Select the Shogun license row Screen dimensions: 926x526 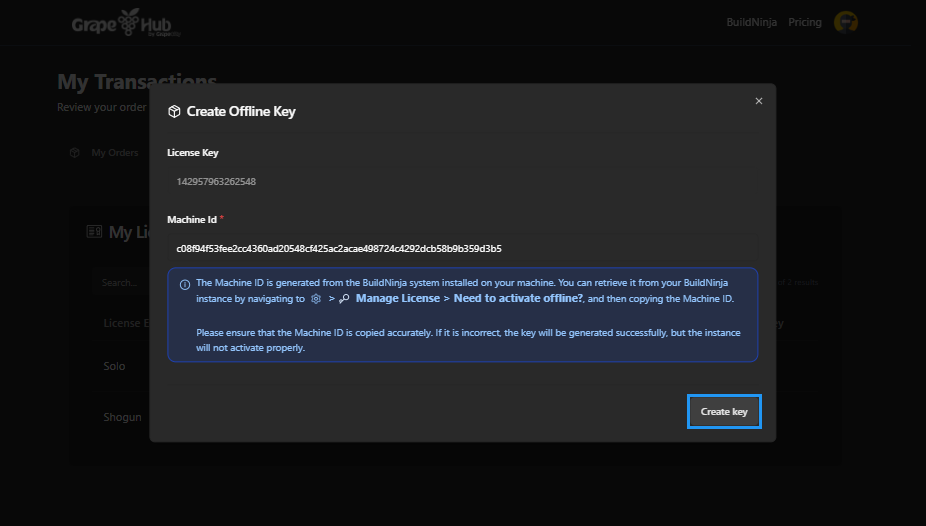[x=122, y=417]
